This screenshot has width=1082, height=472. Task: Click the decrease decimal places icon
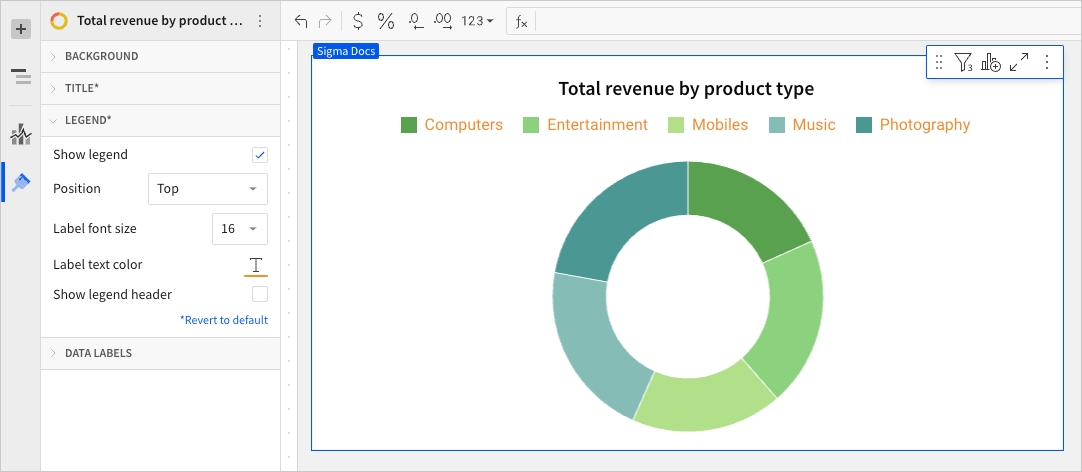pyautogui.click(x=417, y=20)
